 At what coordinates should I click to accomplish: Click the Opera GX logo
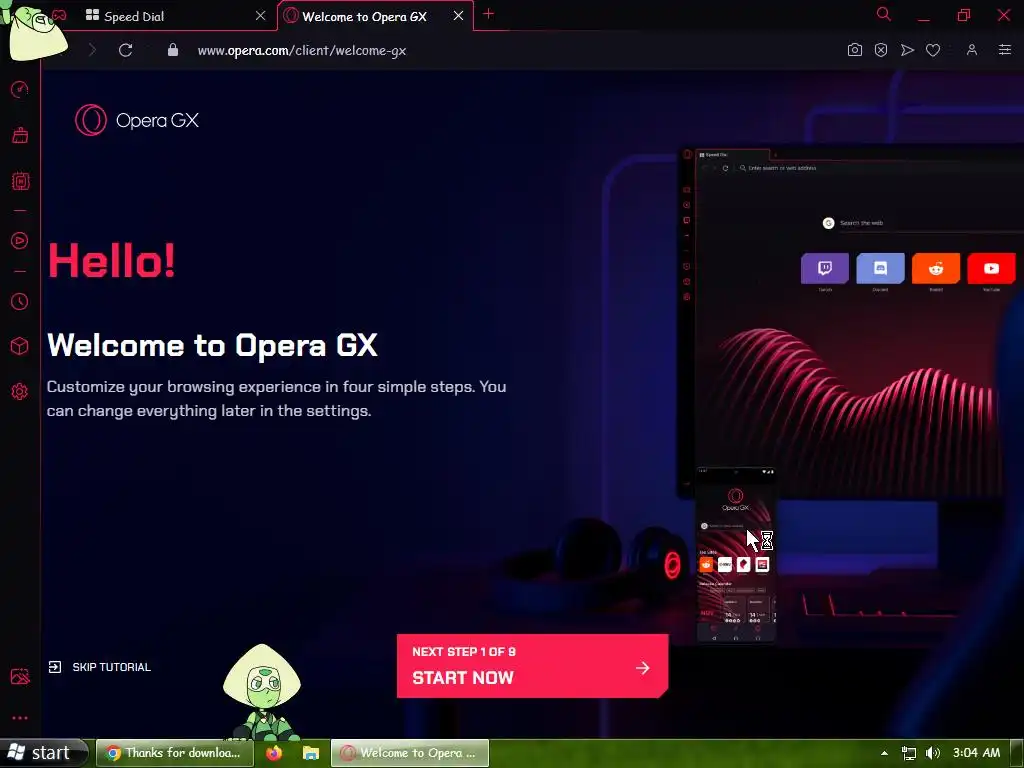coord(136,120)
